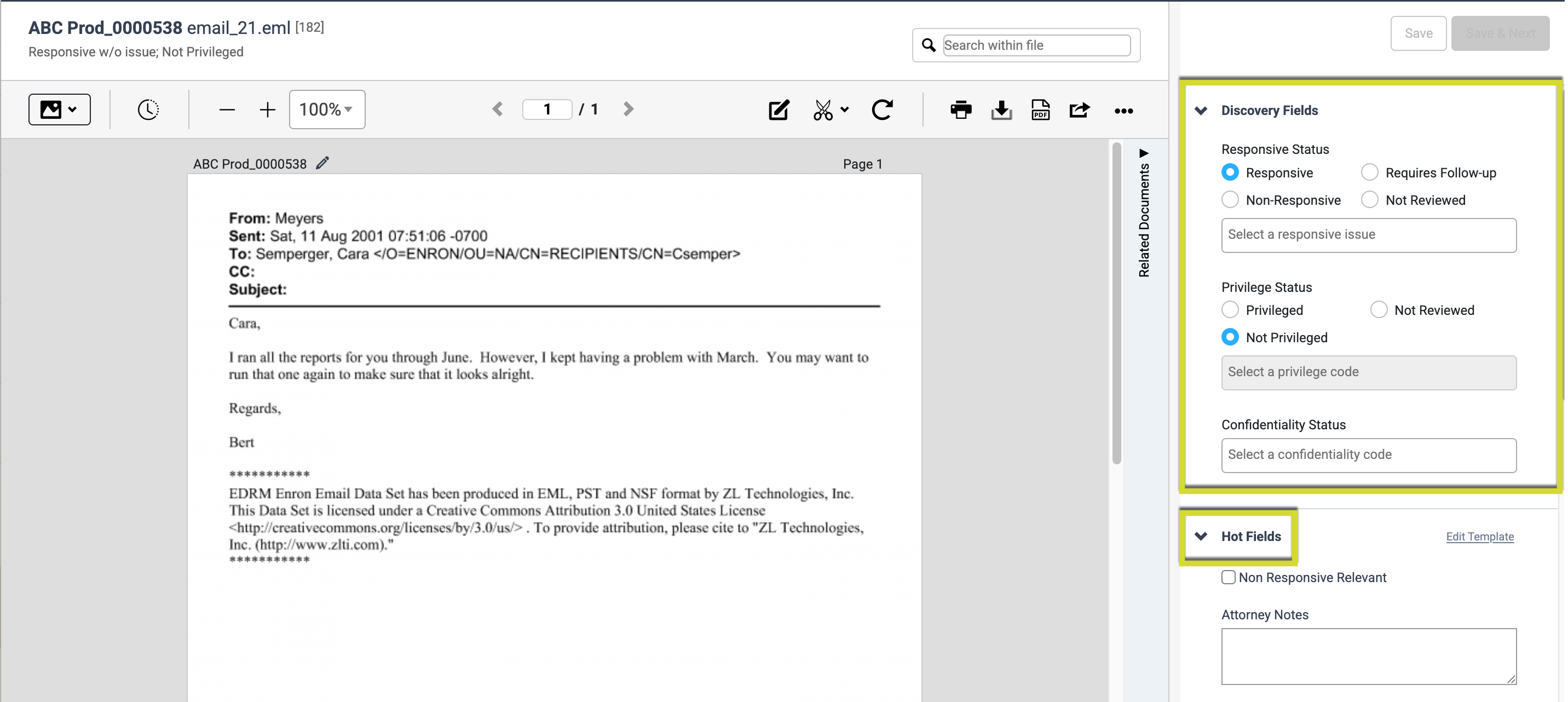
Task: Click the creativecommons.org license URL text
Action: [376, 528]
